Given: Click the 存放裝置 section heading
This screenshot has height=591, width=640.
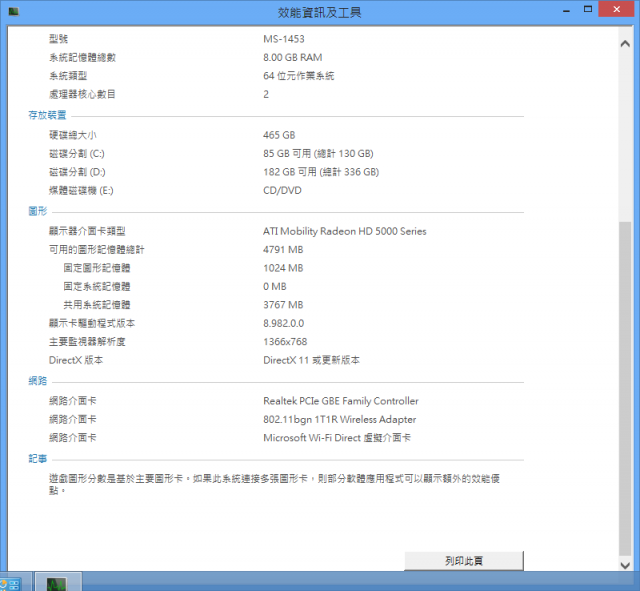Looking at the screenshot, I should coord(47,115).
